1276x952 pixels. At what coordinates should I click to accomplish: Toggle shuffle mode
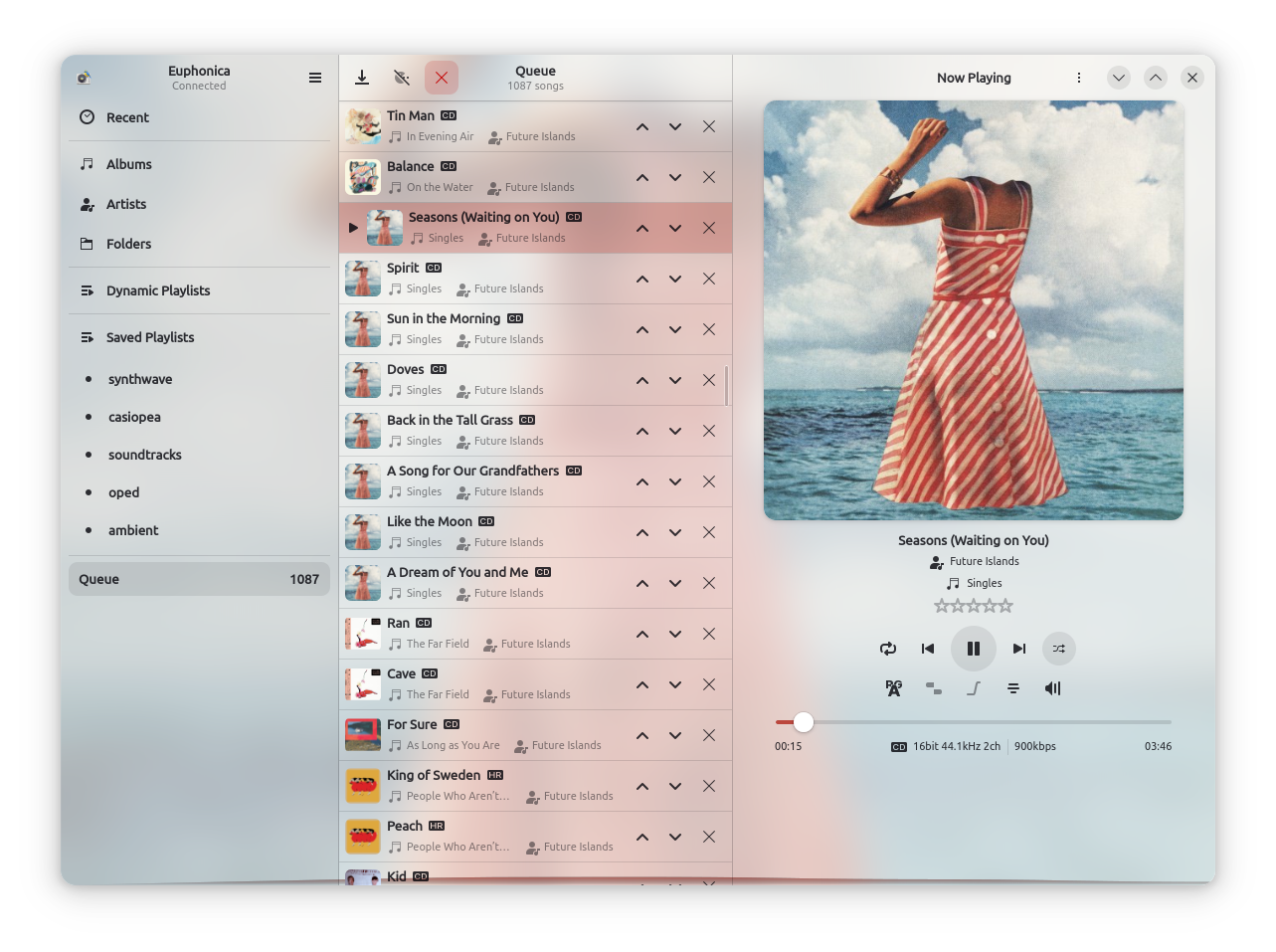pyautogui.click(x=1059, y=649)
